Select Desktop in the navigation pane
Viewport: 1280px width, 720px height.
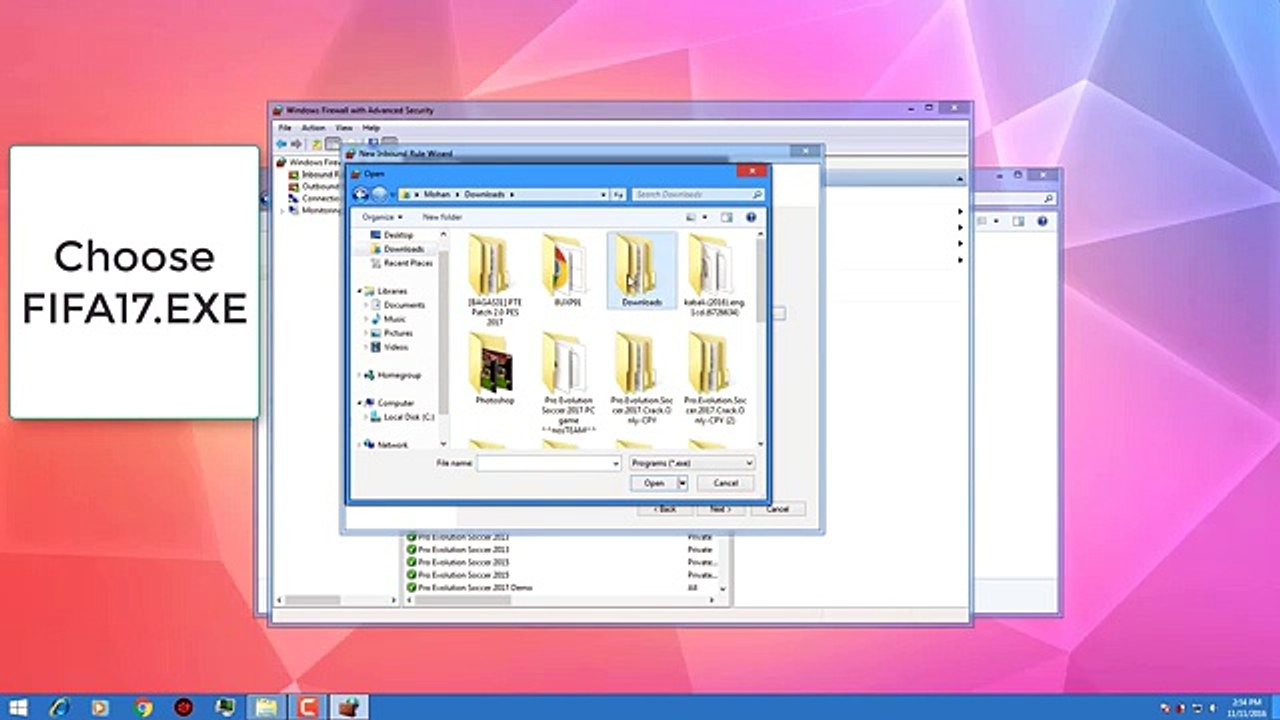click(398, 235)
